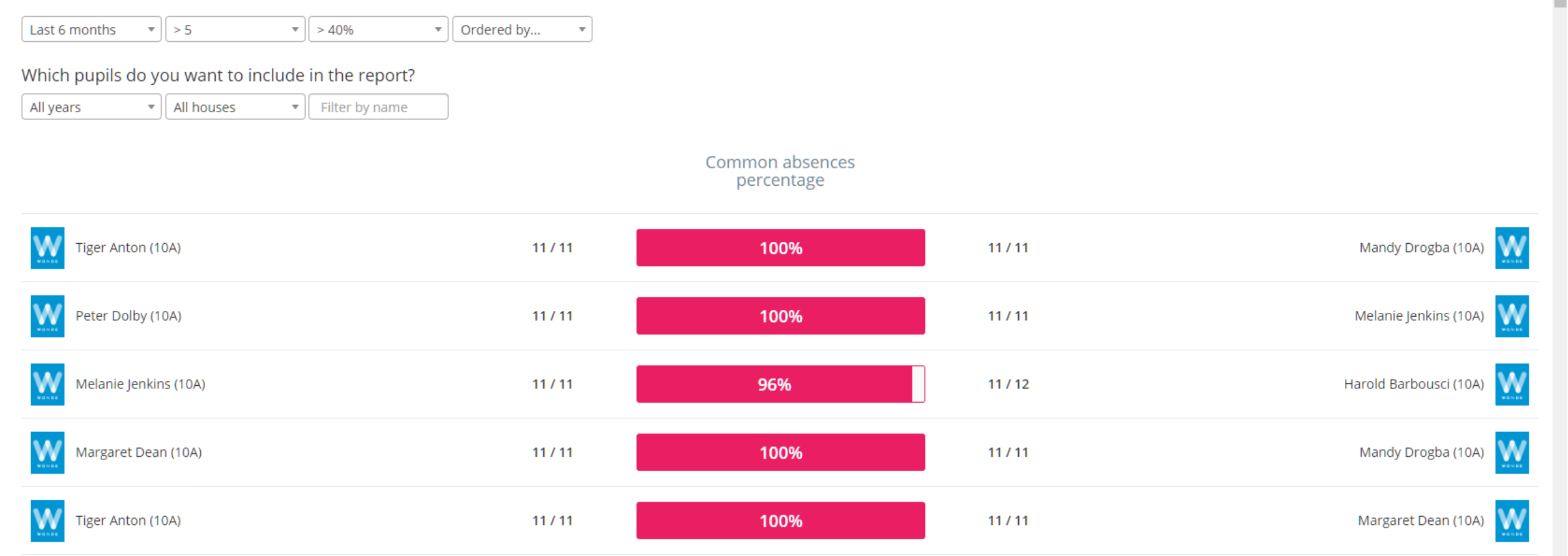Open the All houses dropdown

234,107
